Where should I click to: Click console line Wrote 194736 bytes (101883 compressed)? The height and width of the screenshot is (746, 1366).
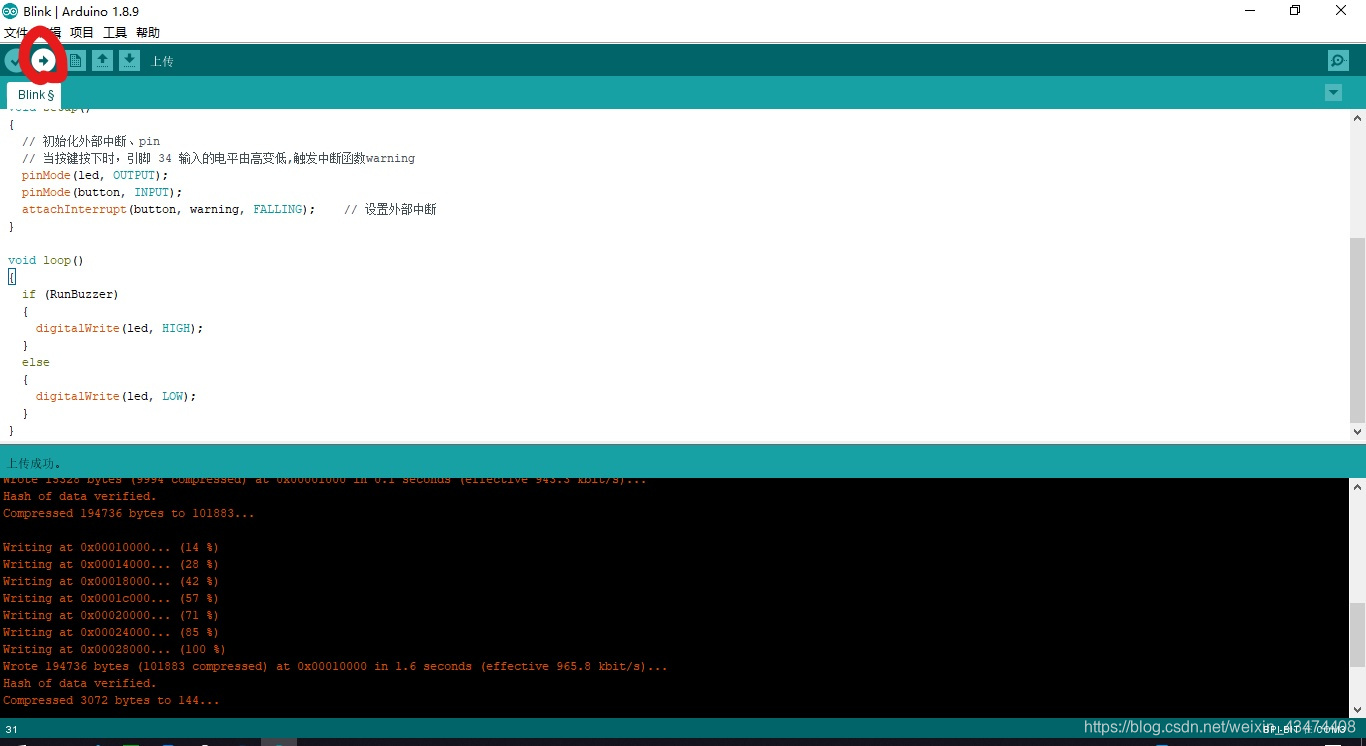pyautogui.click(x=335, y=666)
